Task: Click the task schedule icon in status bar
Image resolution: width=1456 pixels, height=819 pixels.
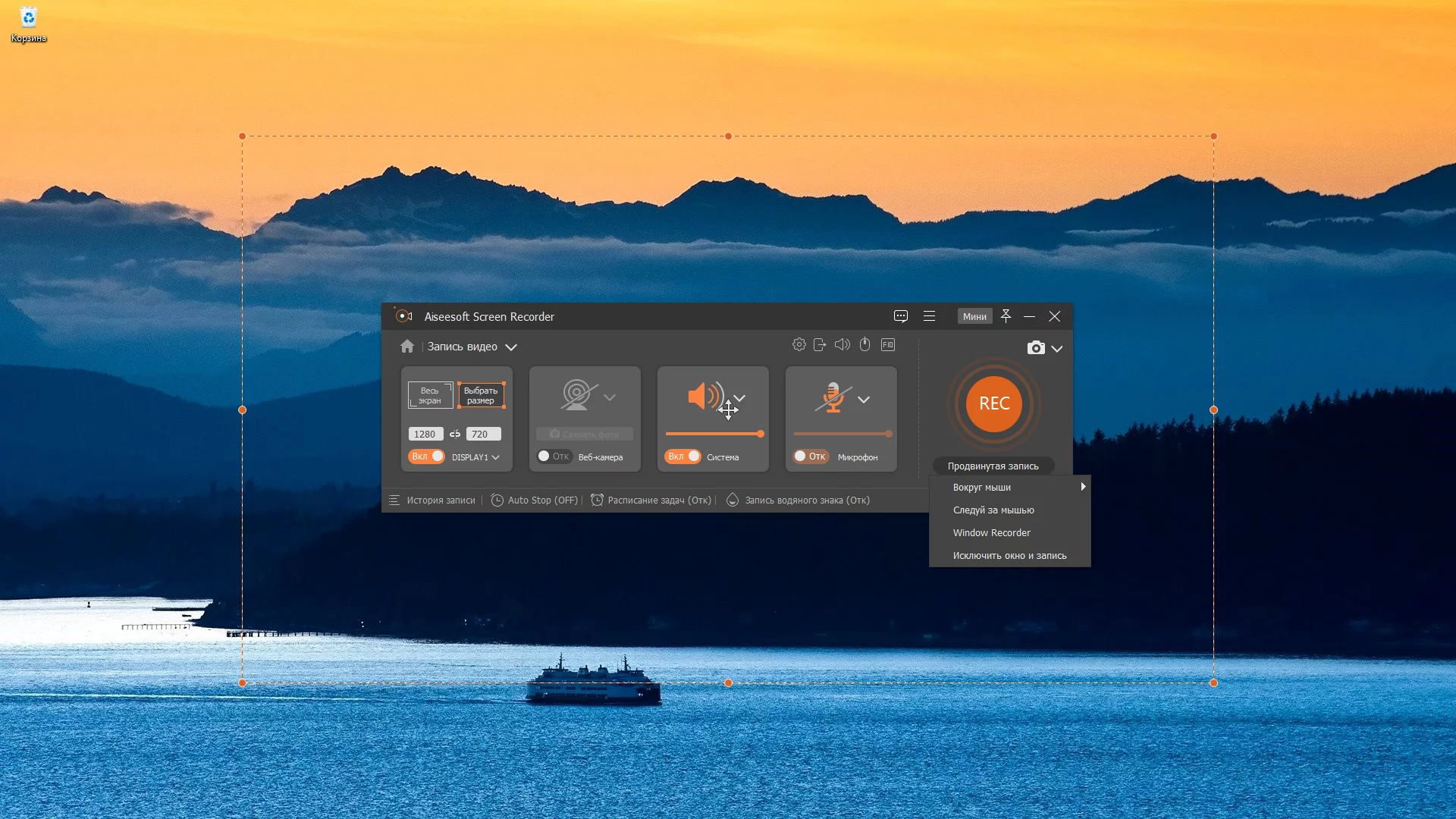Action: coord(597,500)
